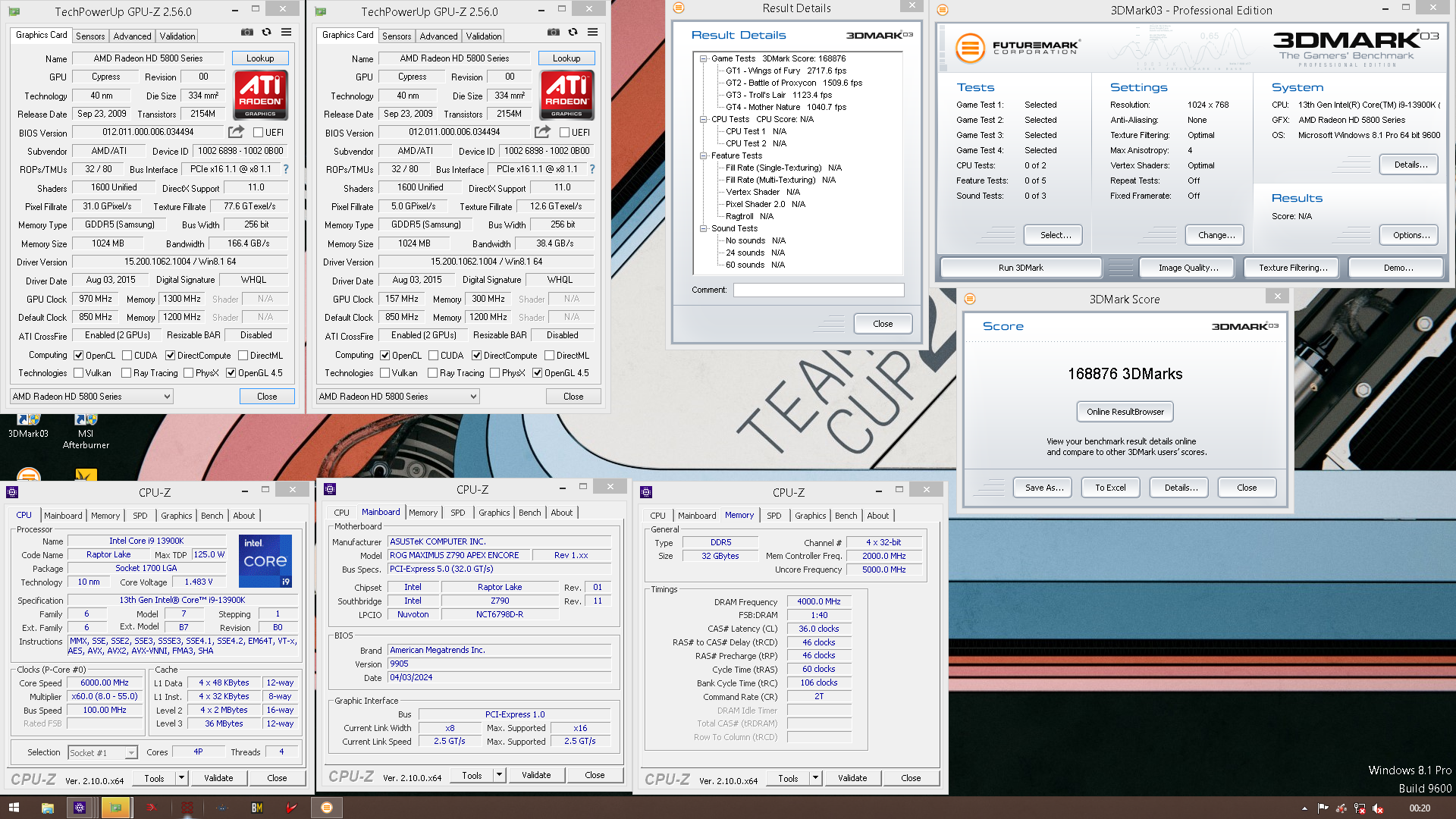Open the menu icon in right GPU-Z window
The width and height of the screenshot is (1456, 819).
click(593, 33)
